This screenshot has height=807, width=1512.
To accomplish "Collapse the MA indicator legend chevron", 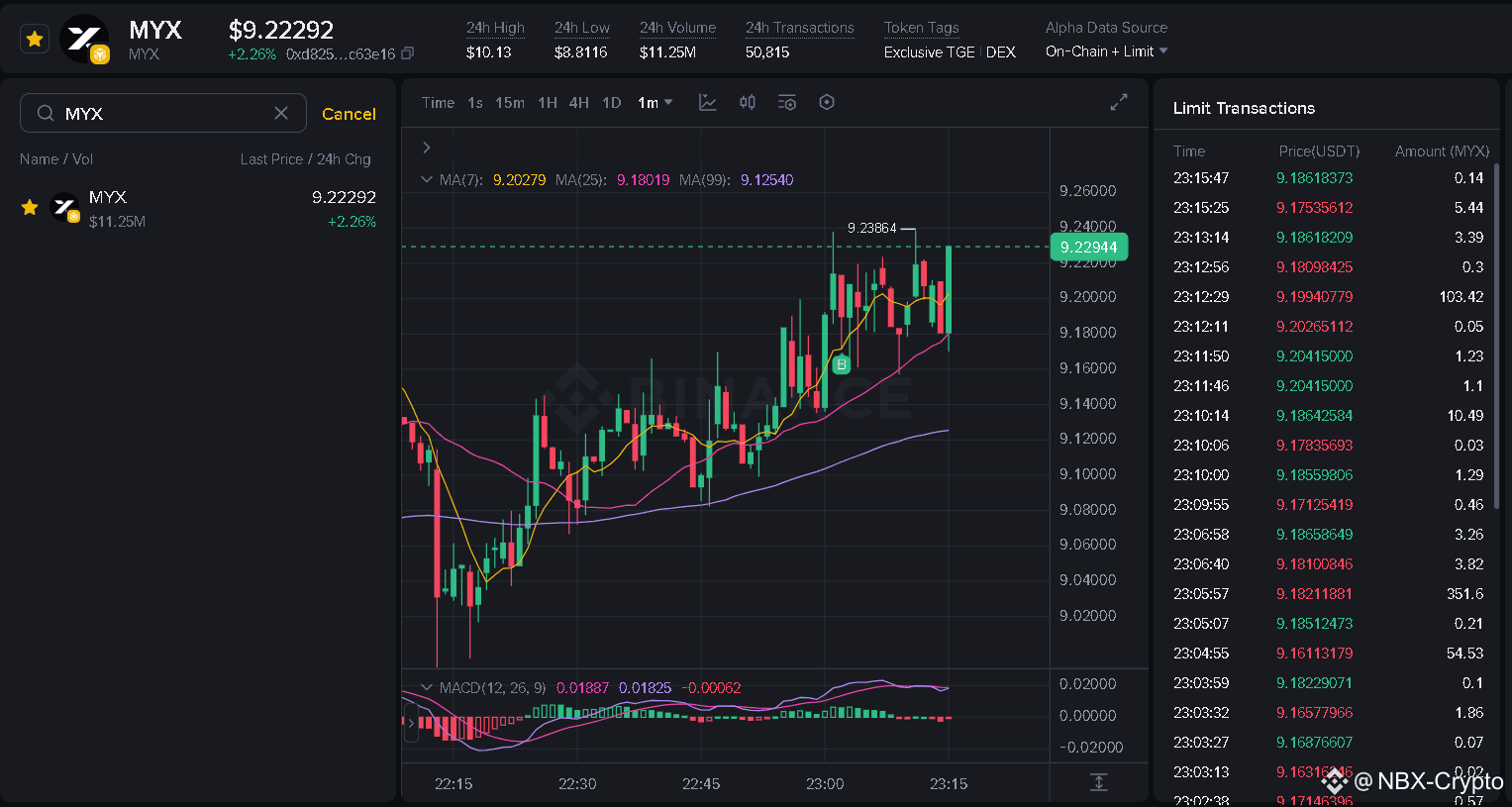I will [427, 180].
